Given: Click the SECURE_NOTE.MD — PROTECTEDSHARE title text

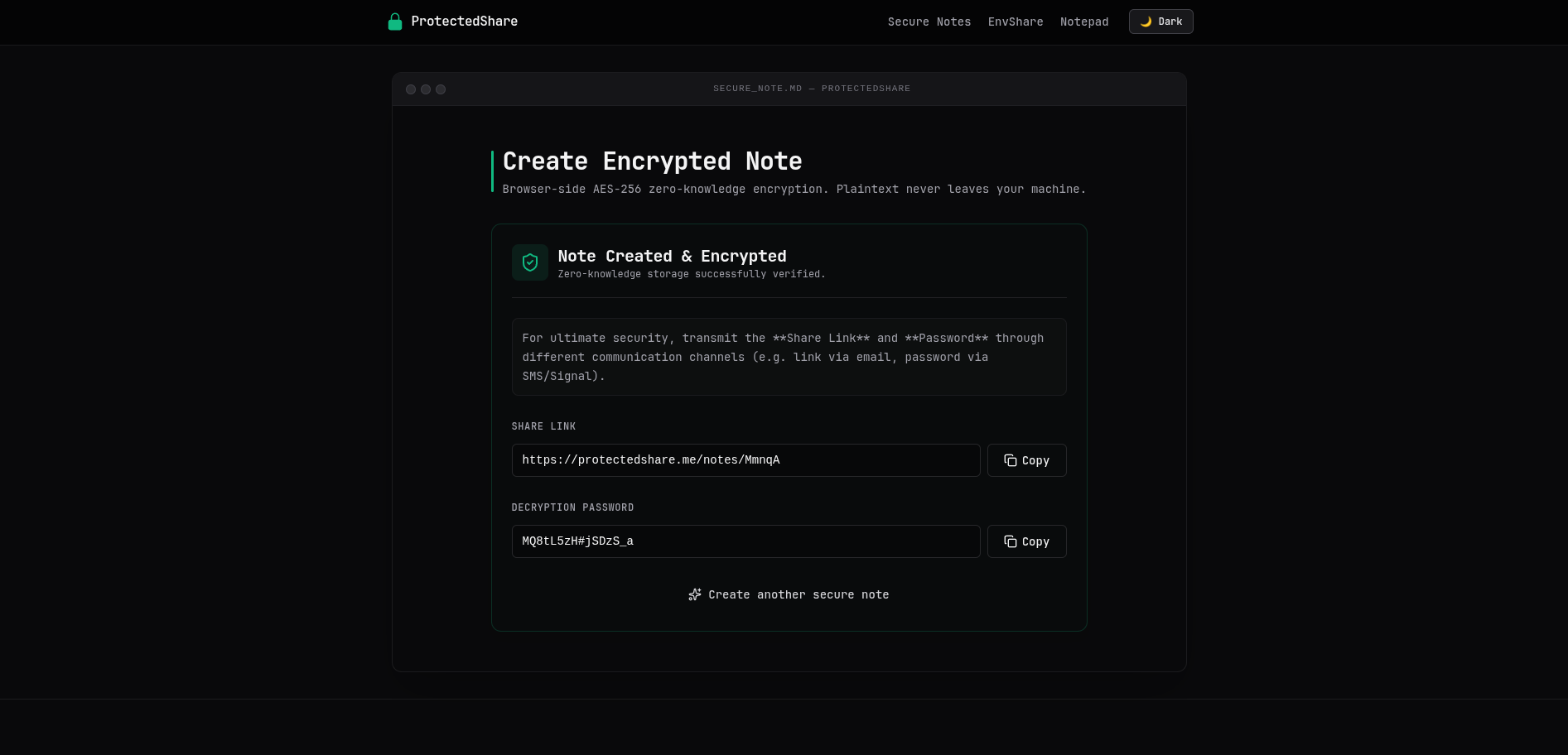Looking at the screenshot, I should click(x=812, y=89).
